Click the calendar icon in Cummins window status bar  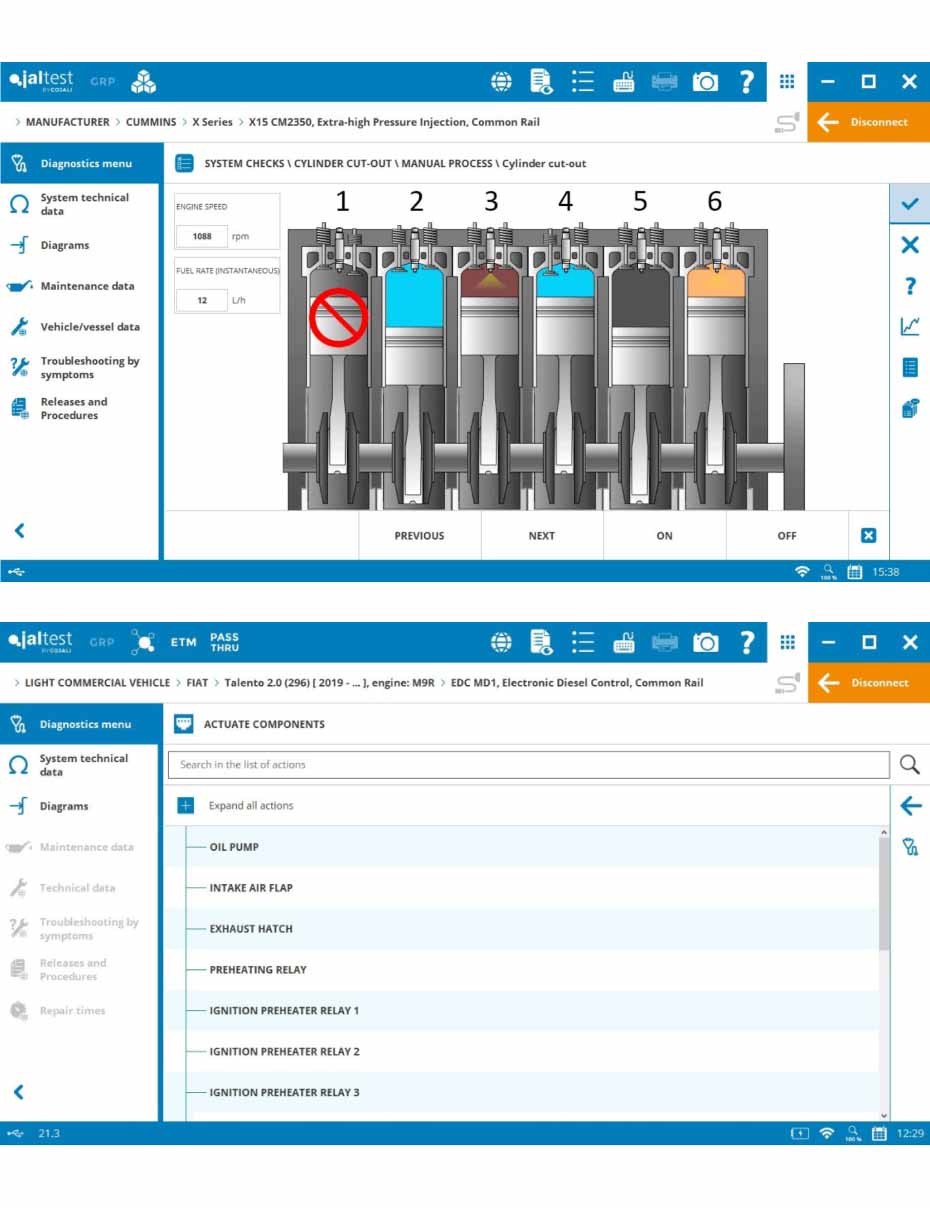point(855,572)
